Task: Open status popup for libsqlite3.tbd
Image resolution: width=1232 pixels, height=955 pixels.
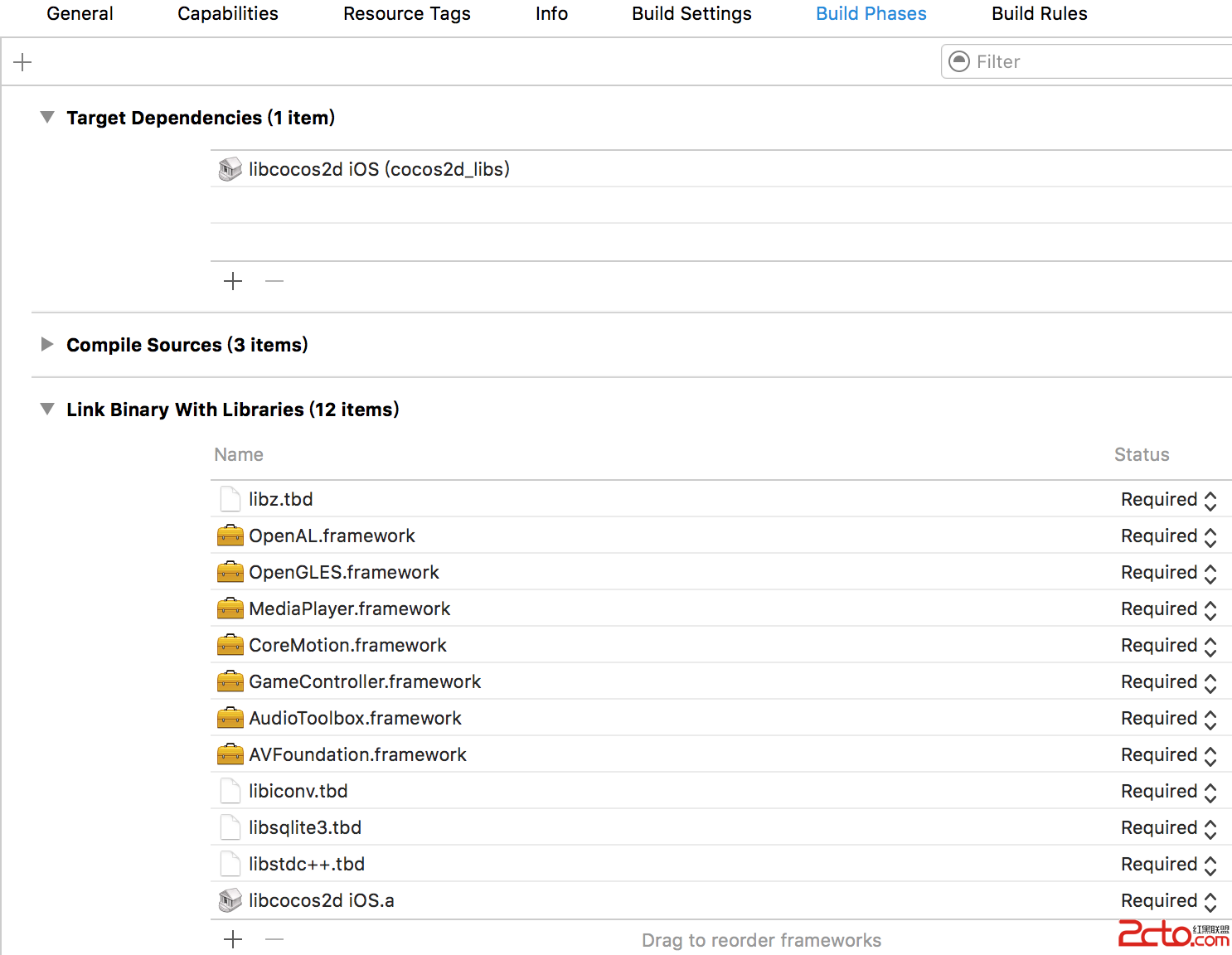Action: [x=1168, y=828]
